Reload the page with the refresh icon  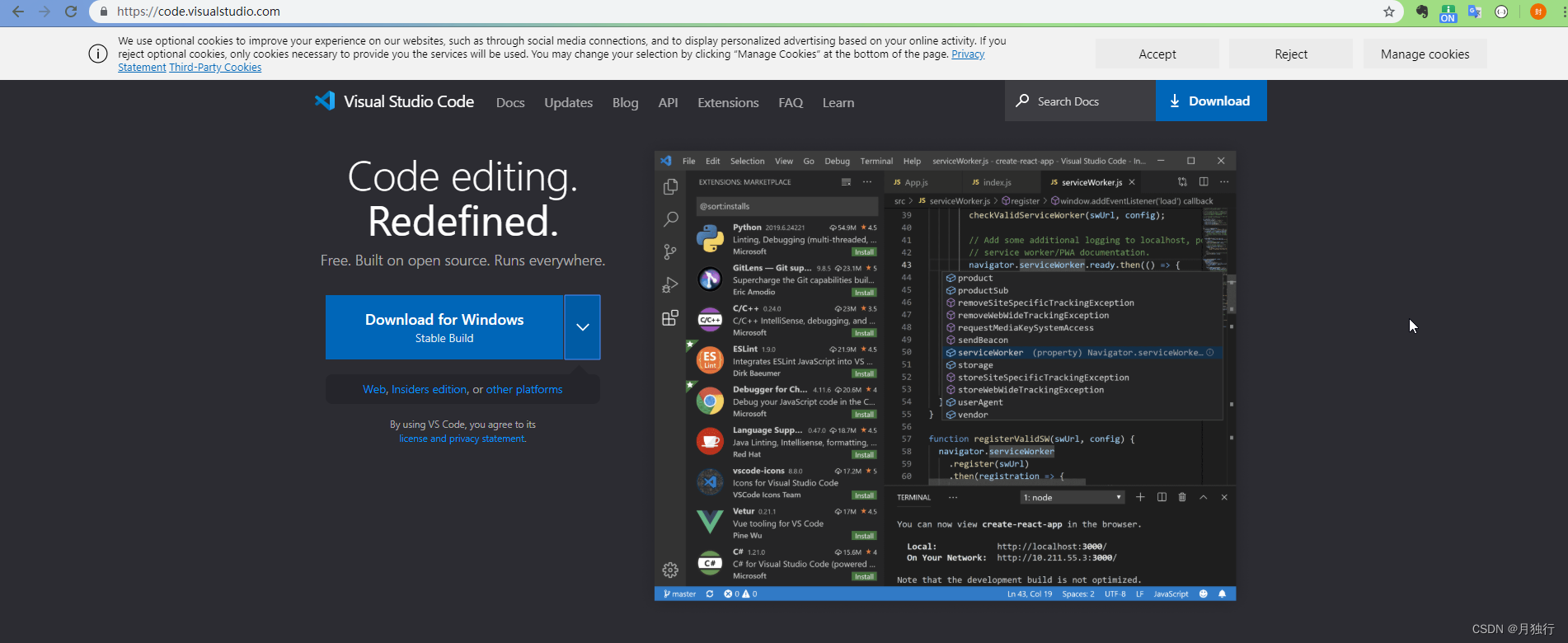pyautogui.click(x=71, y=12)
